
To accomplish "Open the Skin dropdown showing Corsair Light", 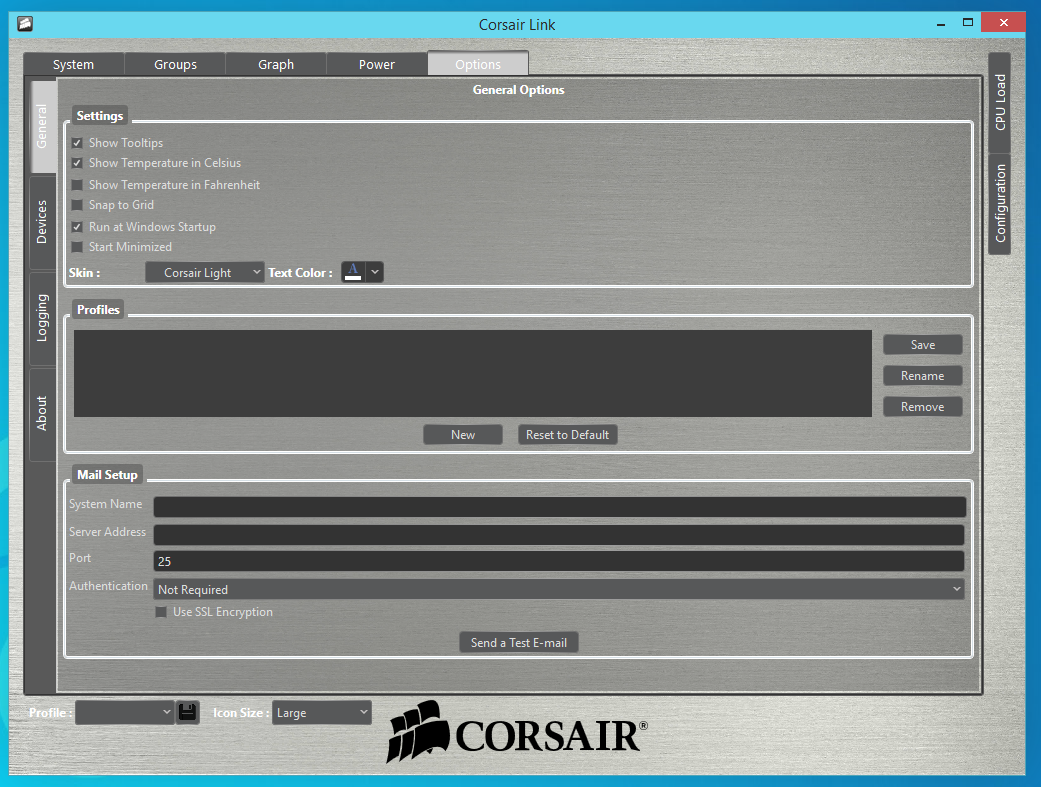I will coord(204,272).
